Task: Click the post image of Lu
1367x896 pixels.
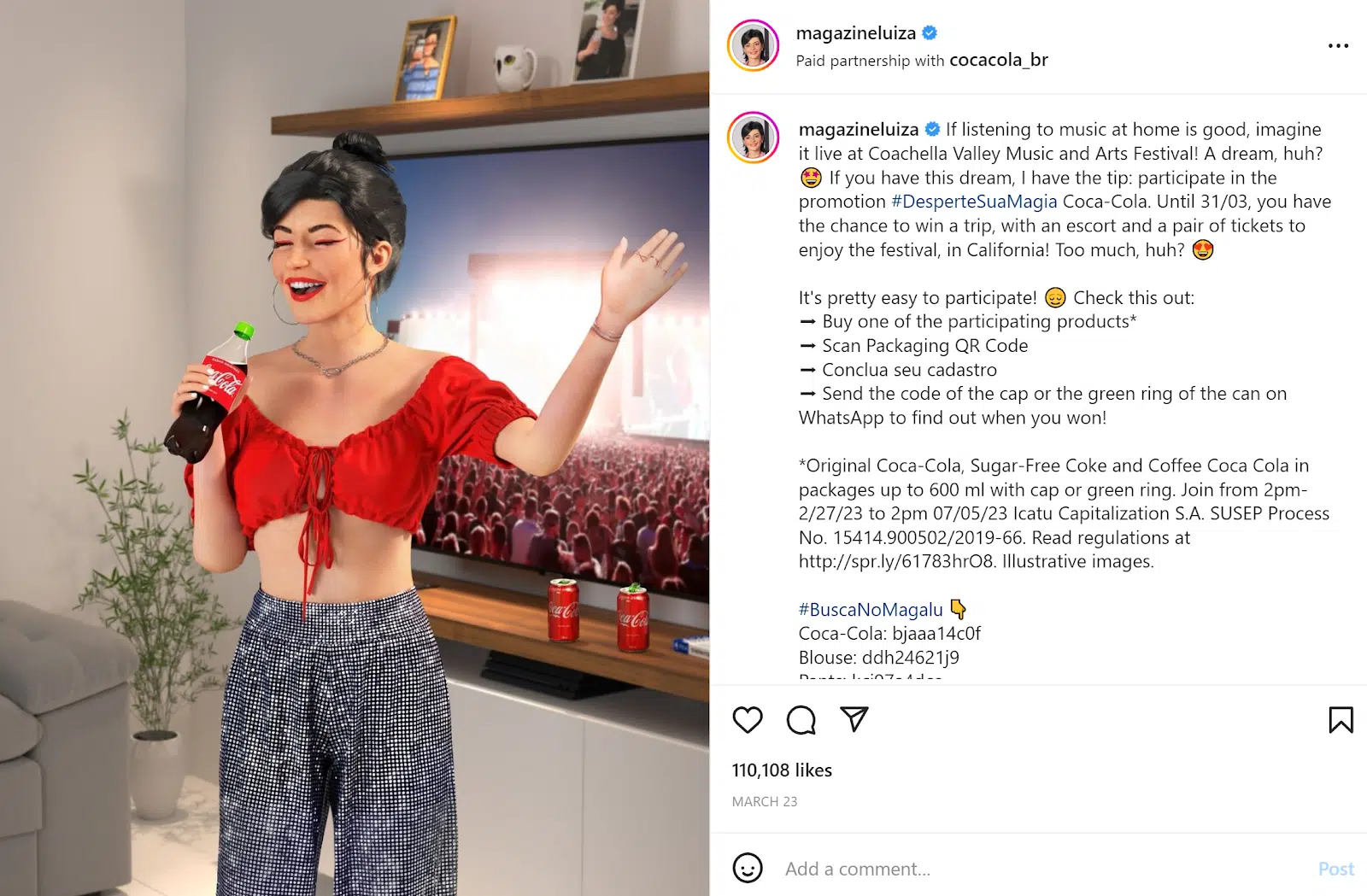Action: pyautogui.click(x=355, y=448)
